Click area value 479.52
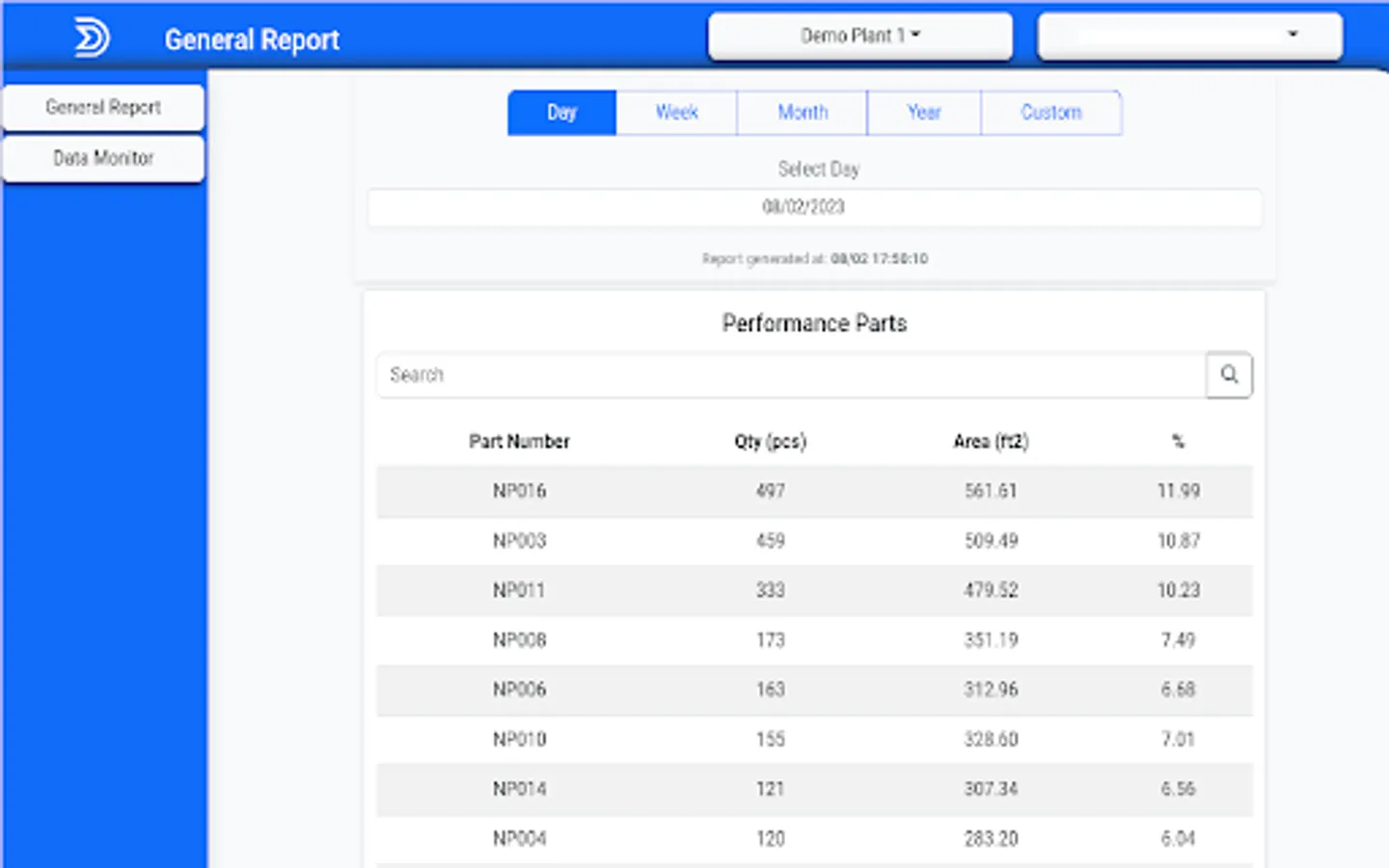 (991, 590)
